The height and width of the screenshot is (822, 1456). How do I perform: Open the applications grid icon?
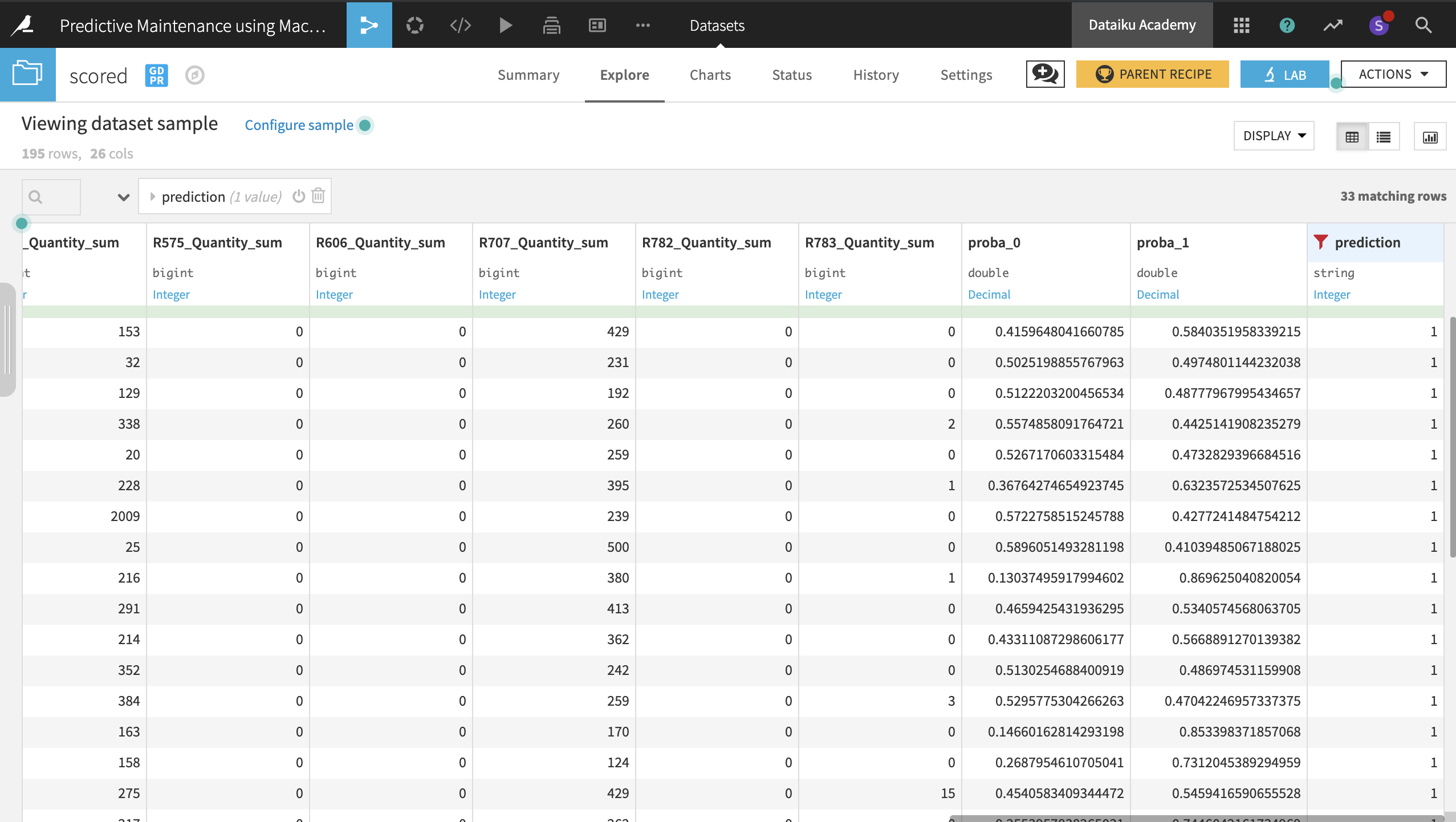[x=1241, y=25]
